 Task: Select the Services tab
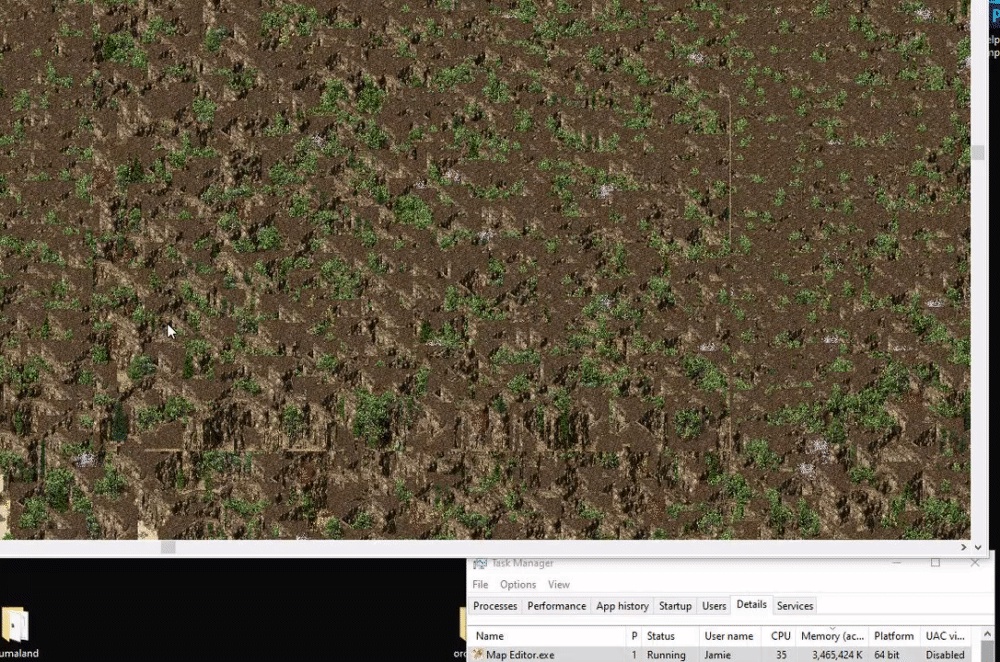point(795,606)
